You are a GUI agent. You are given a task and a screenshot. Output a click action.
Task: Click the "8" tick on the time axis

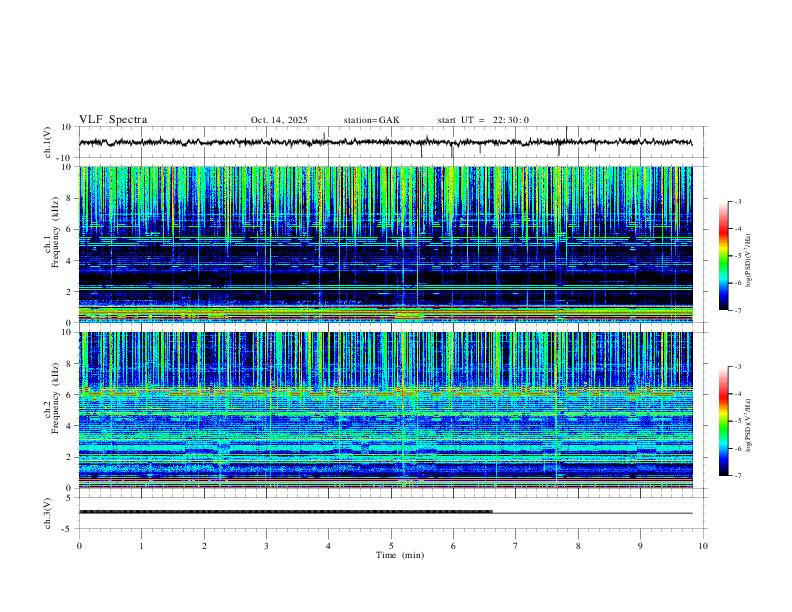(x=578, y=546)
